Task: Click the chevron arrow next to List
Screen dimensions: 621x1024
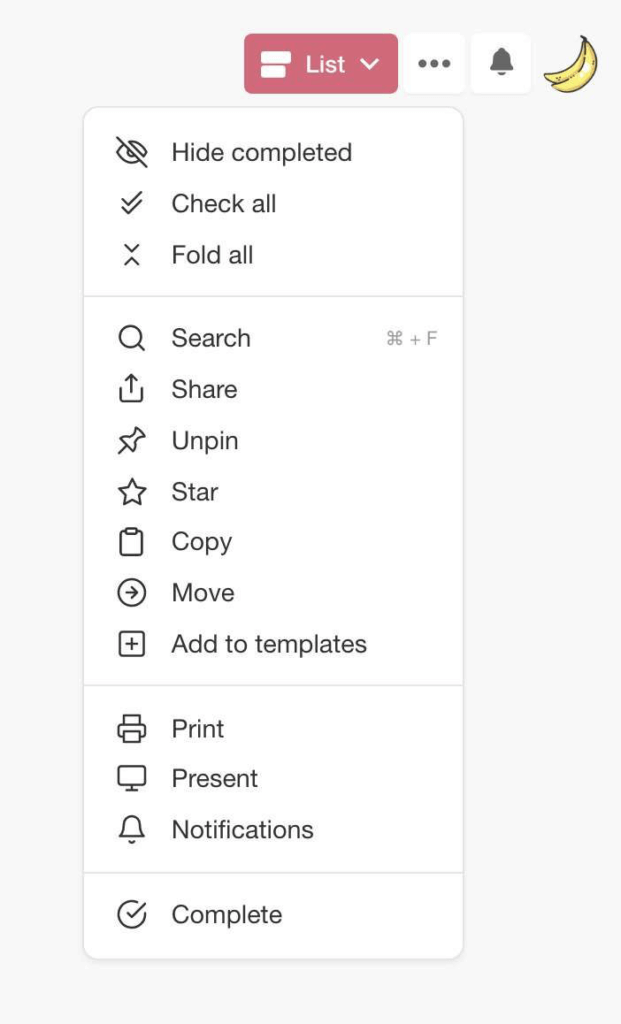Action: (x=370, y=64)
